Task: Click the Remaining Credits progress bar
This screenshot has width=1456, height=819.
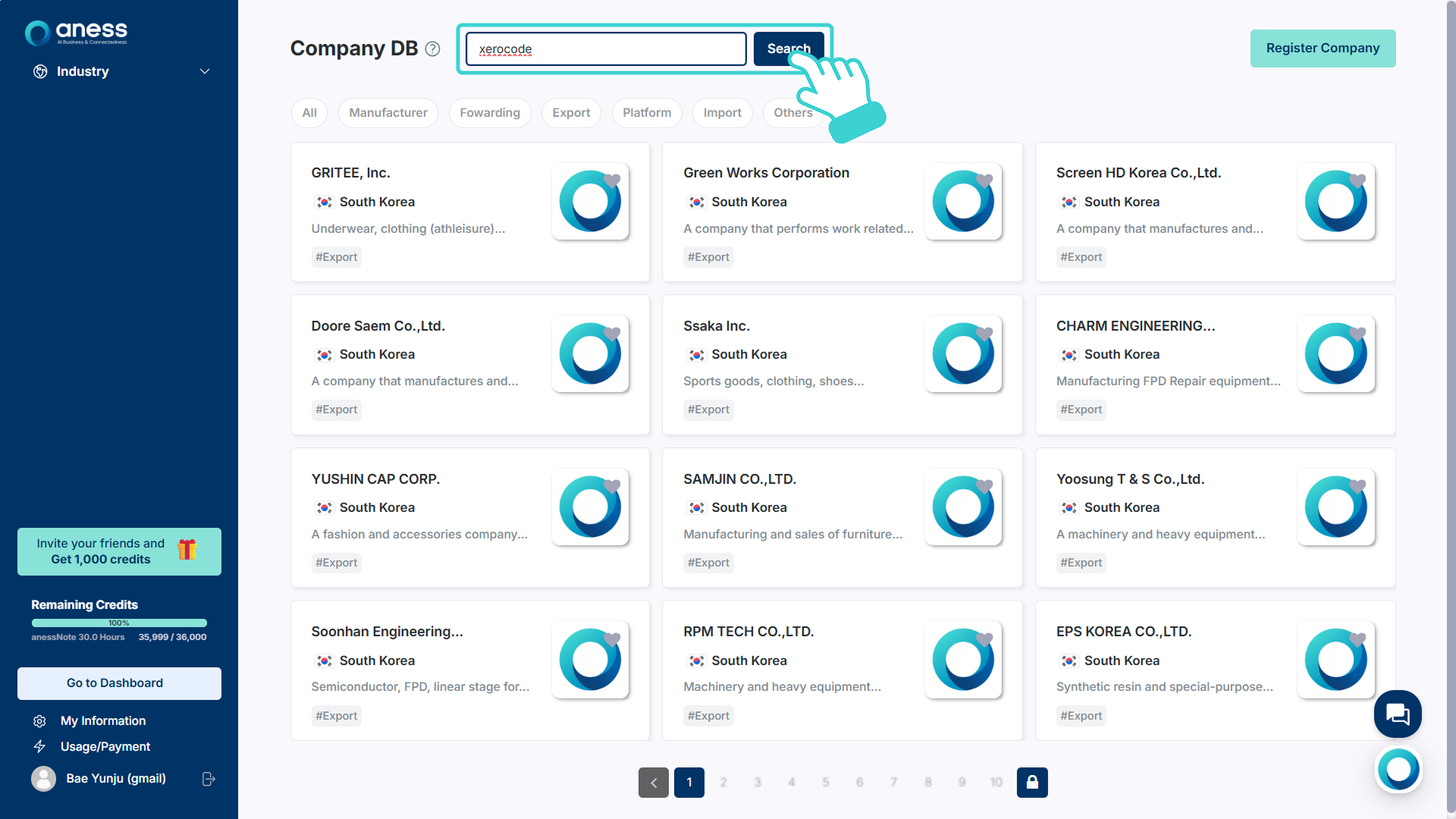Action: [119, 623]
